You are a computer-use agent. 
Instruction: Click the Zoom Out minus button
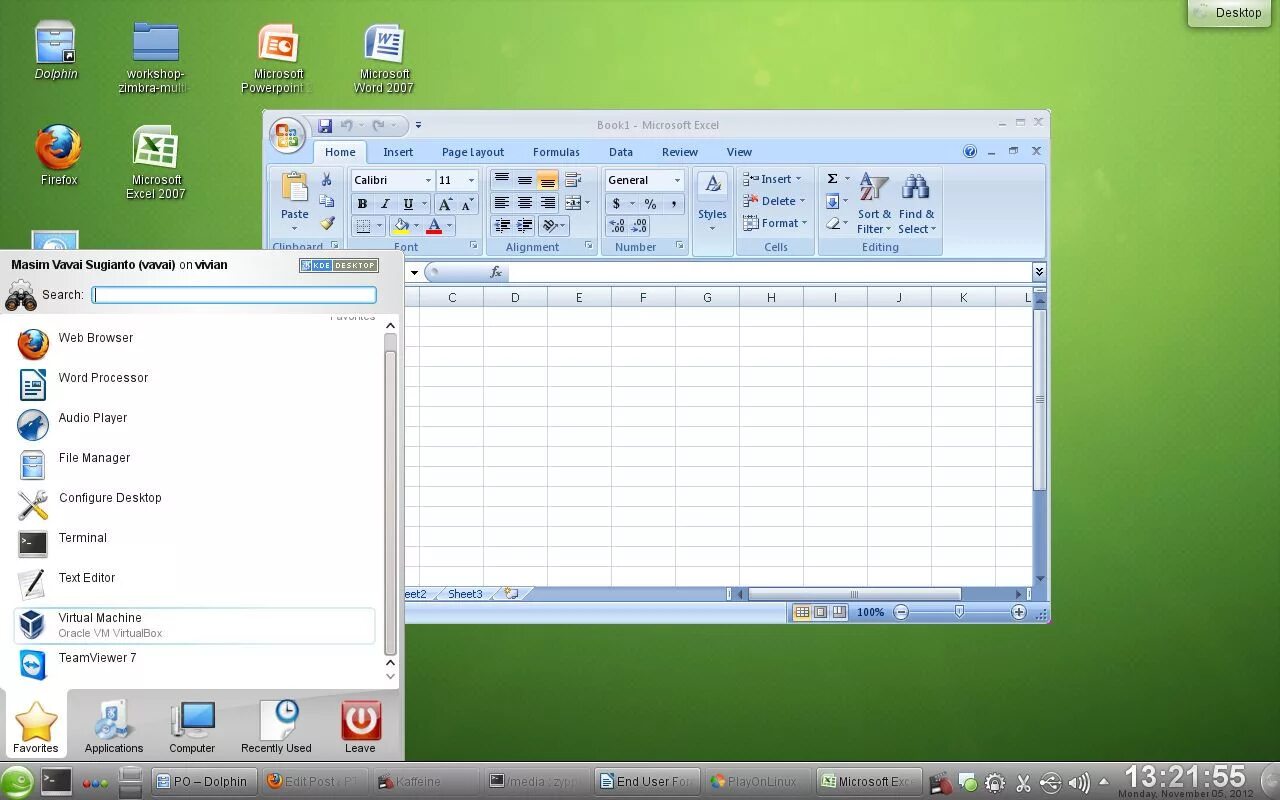click(x=901, y=612)
